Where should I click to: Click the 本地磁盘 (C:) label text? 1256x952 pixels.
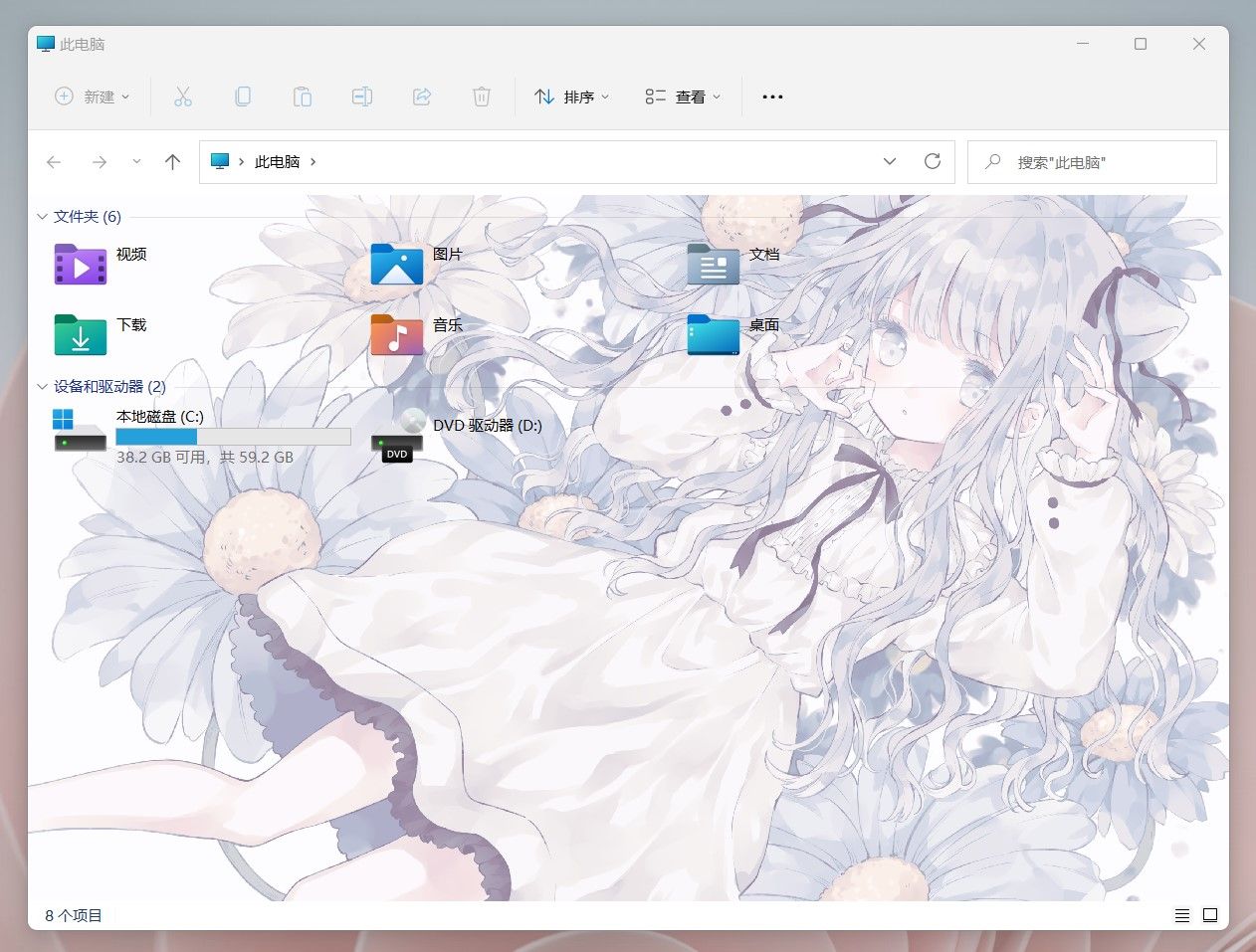(160, 417)
